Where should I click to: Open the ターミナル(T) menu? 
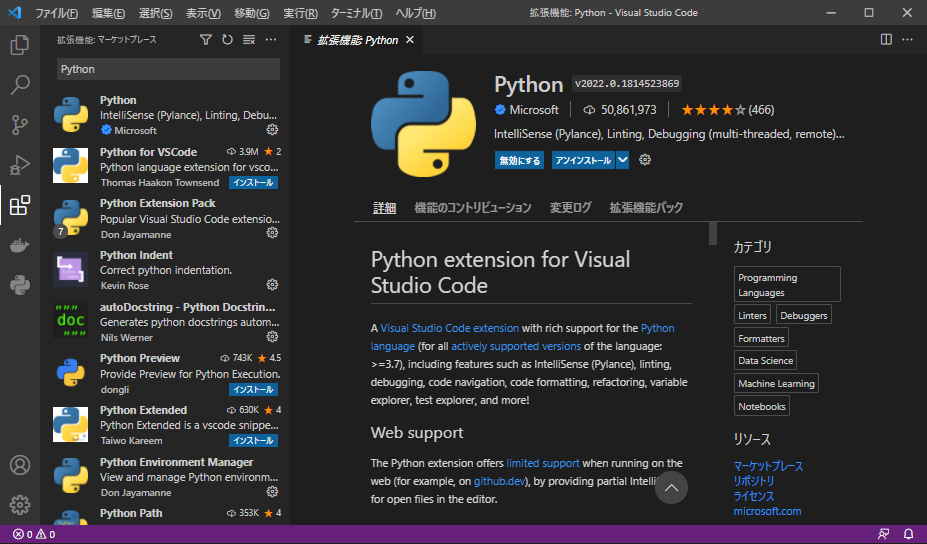point(356,13)
